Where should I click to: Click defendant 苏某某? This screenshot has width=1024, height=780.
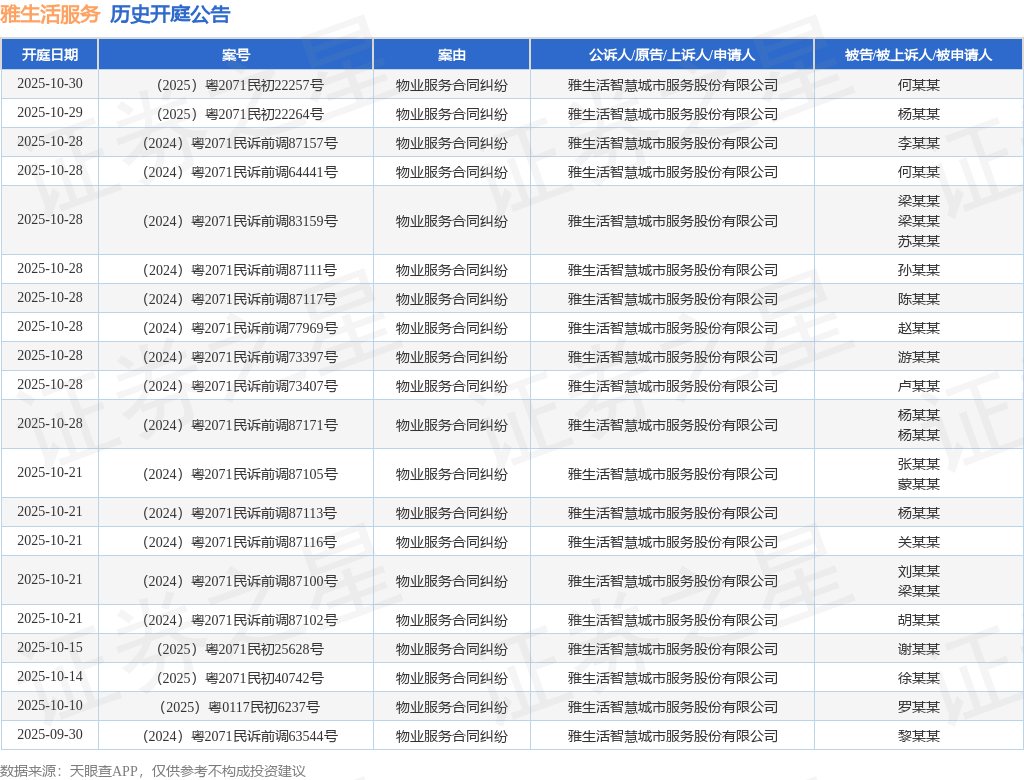point(918,242)
